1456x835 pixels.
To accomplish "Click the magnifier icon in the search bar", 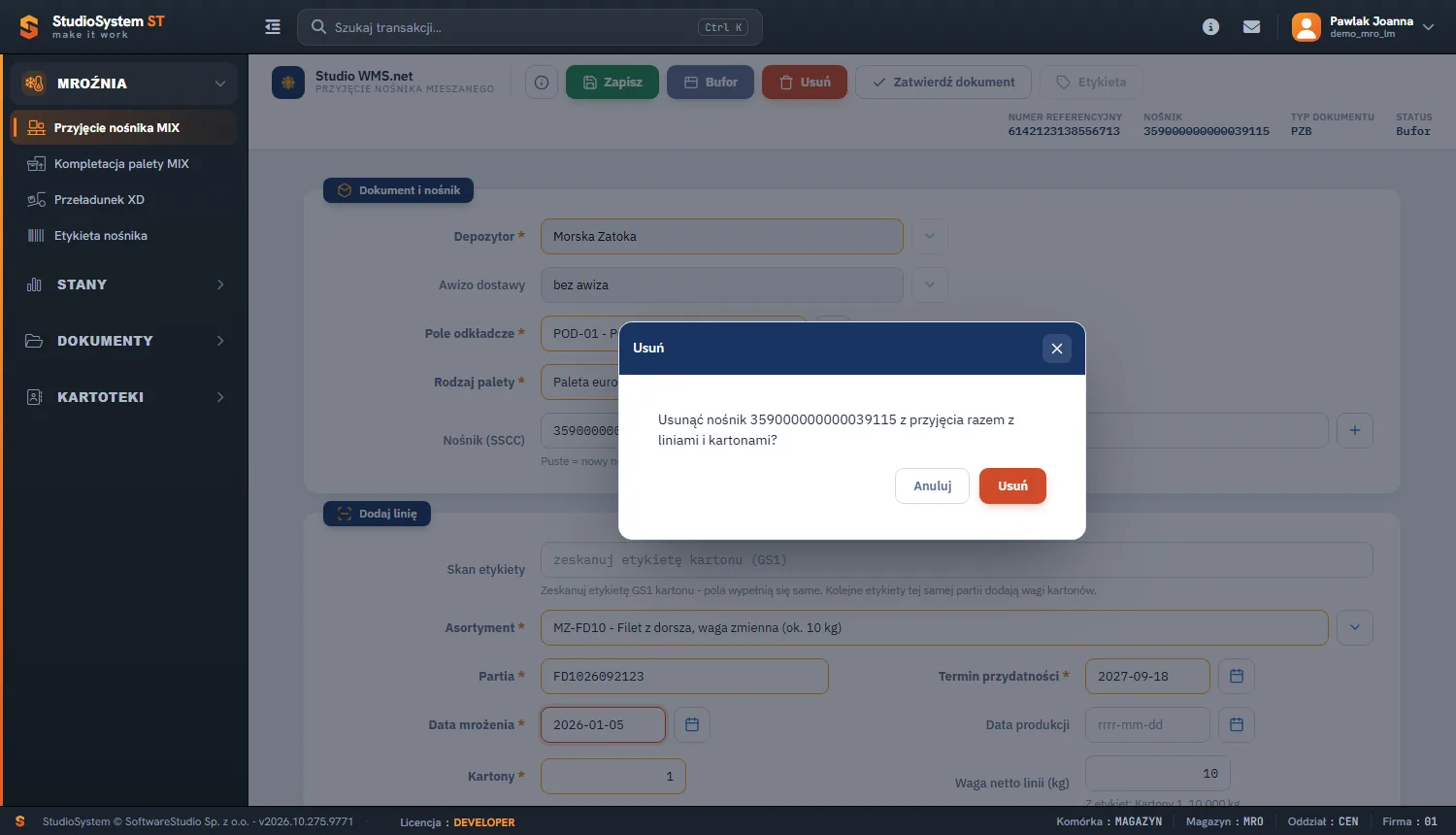I will point(318,27).
